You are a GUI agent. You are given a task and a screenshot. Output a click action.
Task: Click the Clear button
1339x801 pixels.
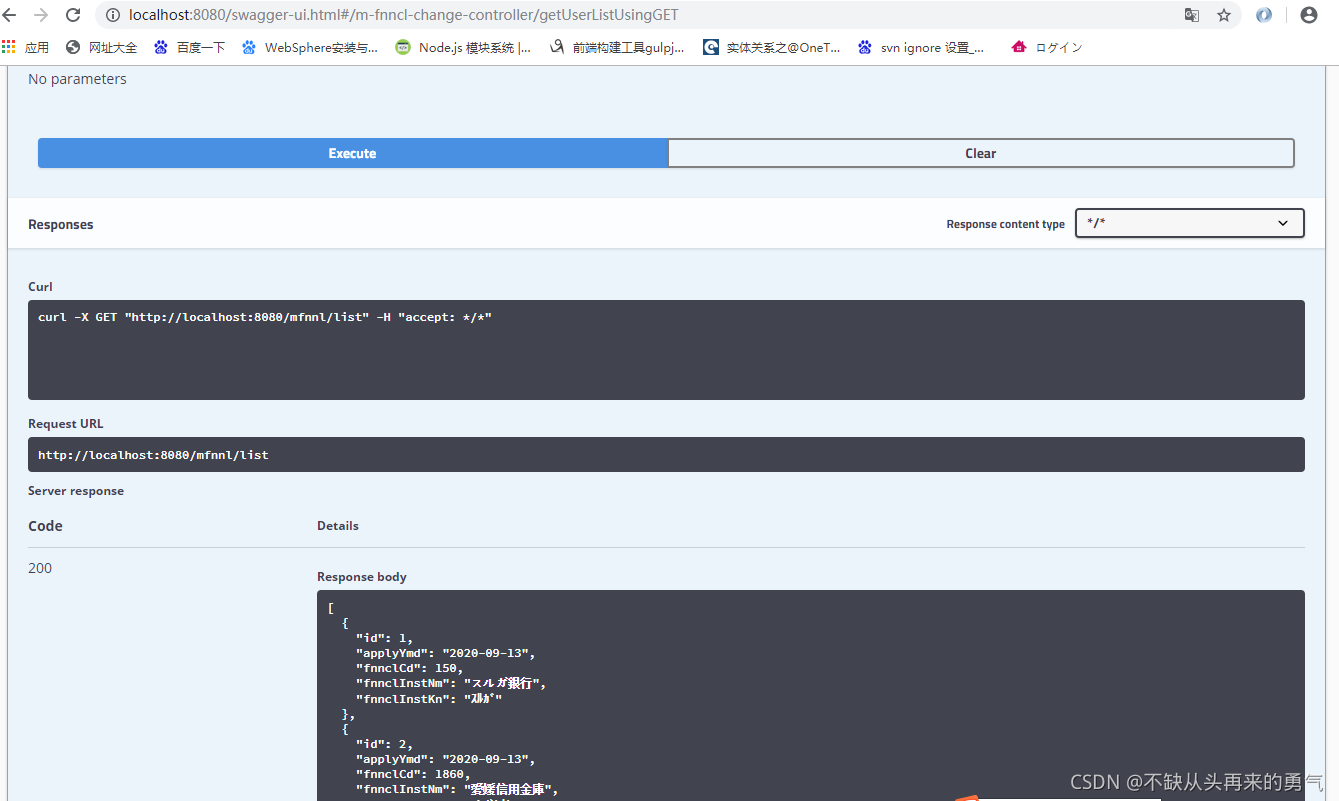981,153
